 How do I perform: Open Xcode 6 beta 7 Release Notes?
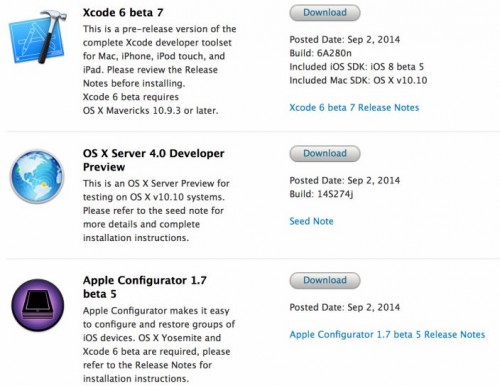pyautogui.click(x=354, y=108)
